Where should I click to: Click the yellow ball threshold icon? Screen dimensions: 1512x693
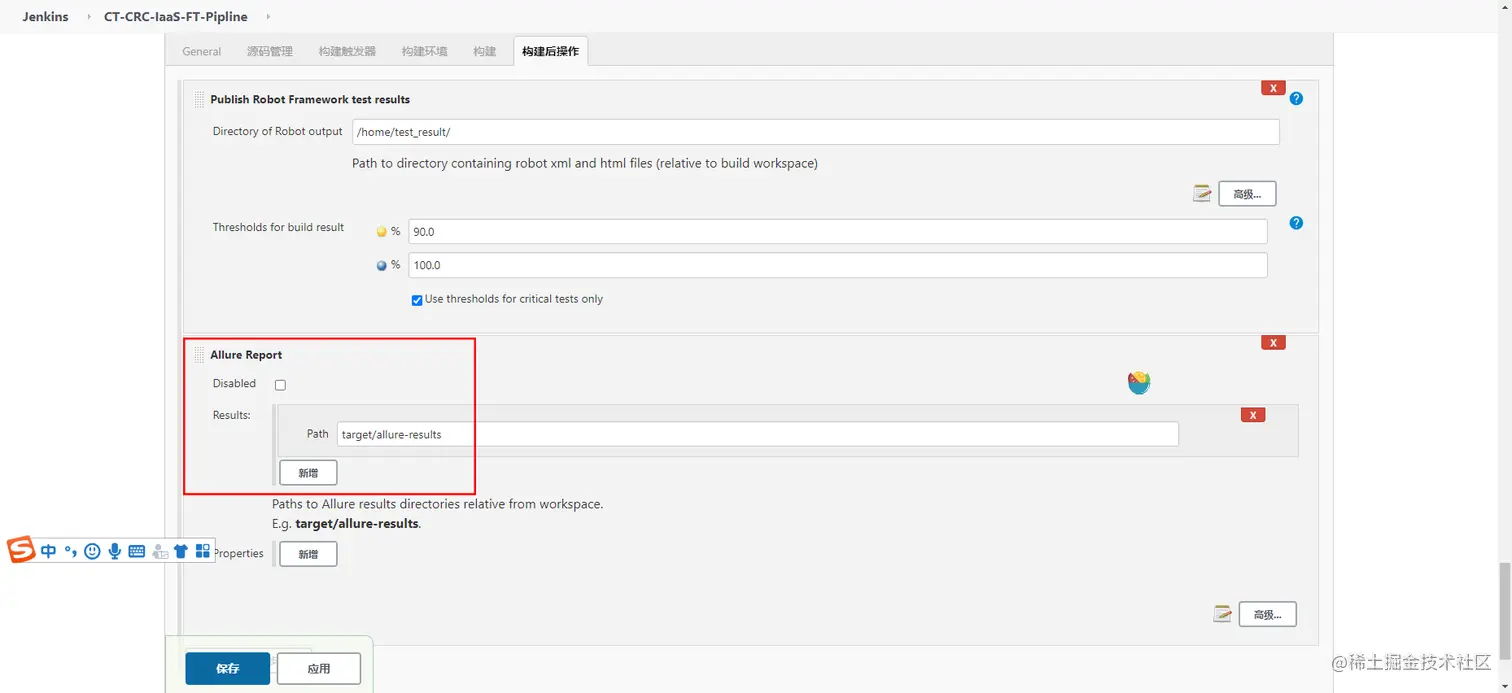tap(381, 232)
